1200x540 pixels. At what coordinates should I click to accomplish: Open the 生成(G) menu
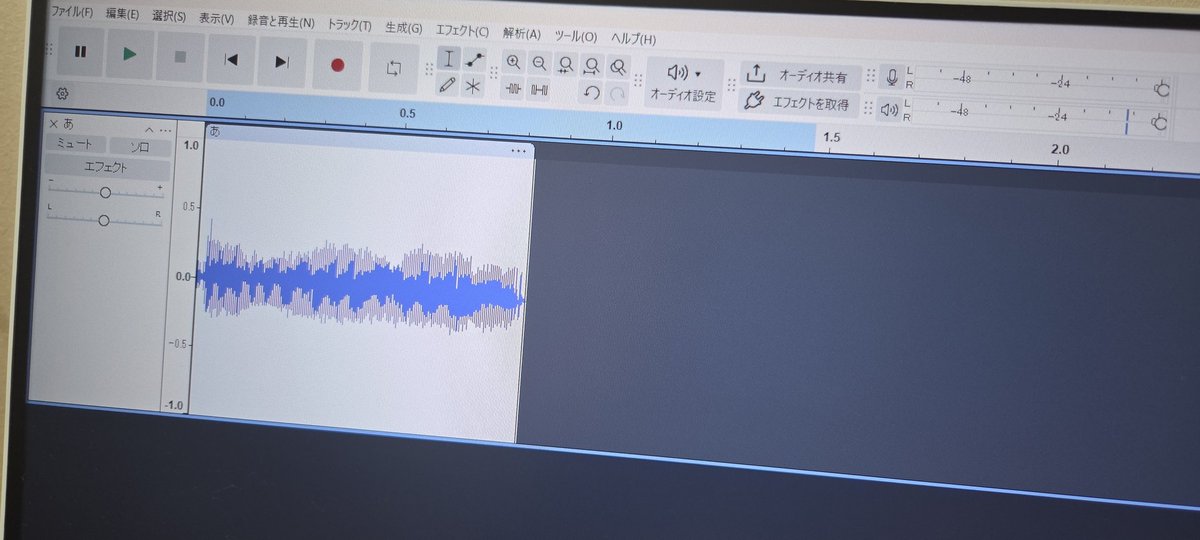pos(403,28)
